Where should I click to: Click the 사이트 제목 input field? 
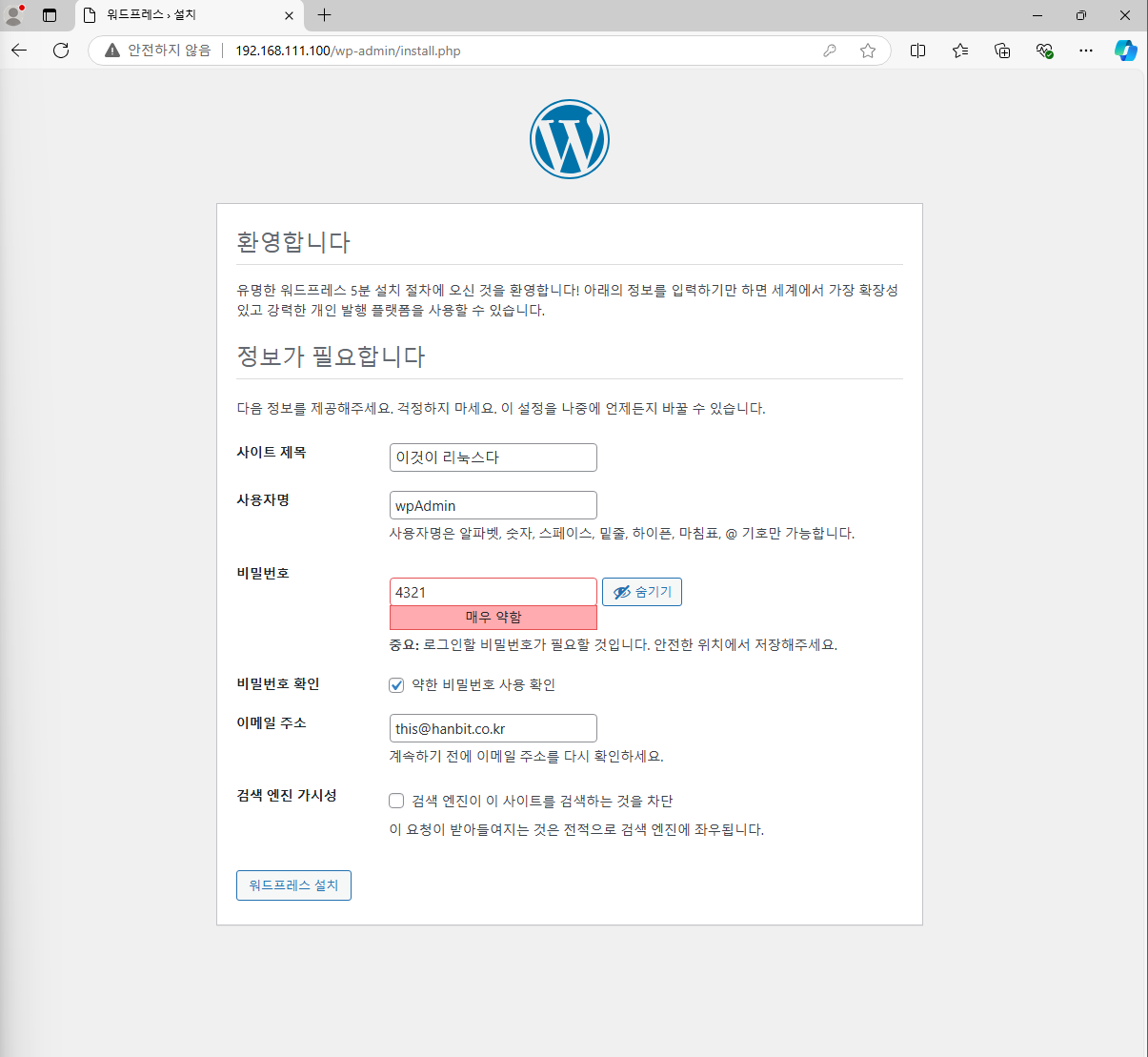[x=493, y=457]
